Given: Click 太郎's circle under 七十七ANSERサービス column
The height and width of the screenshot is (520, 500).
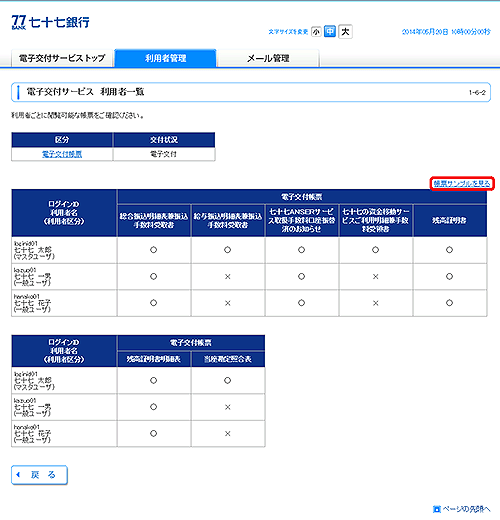Looking at the screenshot, I should [301, 250].
